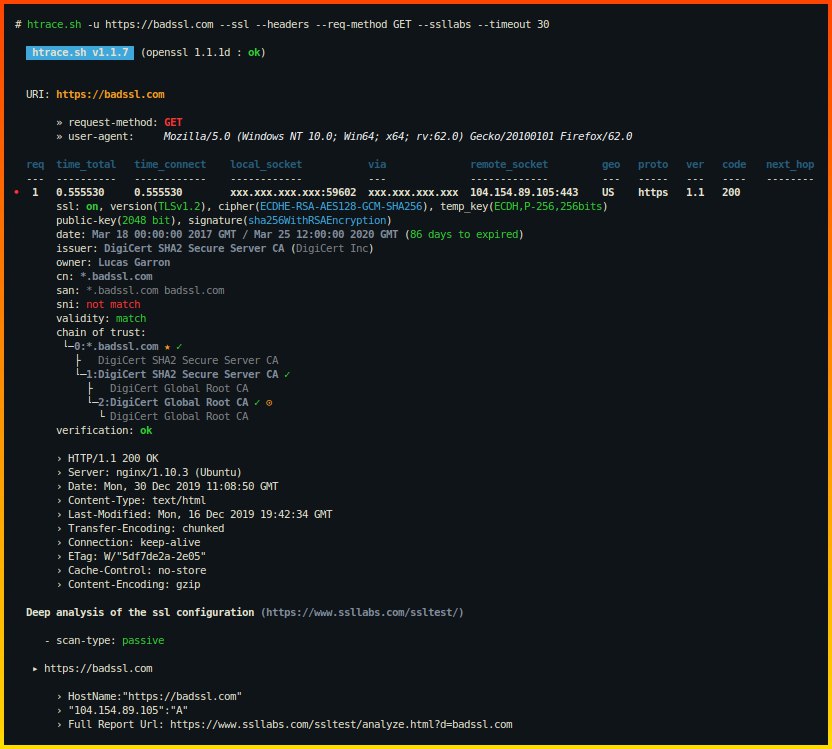This screenshot has height=749, width=832.
Task: Click the htrace.sh command name at prompt
Action: pos(54,24)
